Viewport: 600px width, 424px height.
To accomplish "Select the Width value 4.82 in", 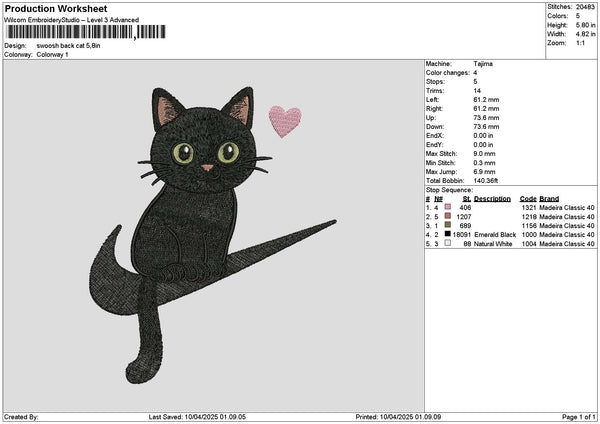I will [x=585, y=34].
